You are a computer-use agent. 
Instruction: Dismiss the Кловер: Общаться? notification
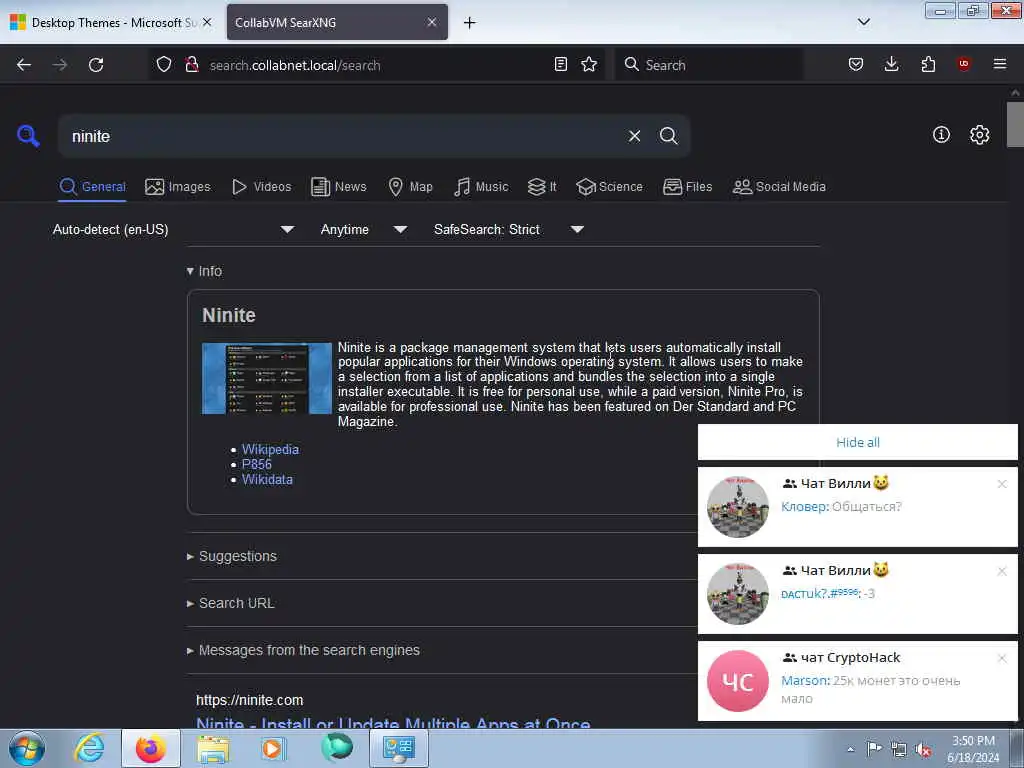click(x=1002, y=484)
